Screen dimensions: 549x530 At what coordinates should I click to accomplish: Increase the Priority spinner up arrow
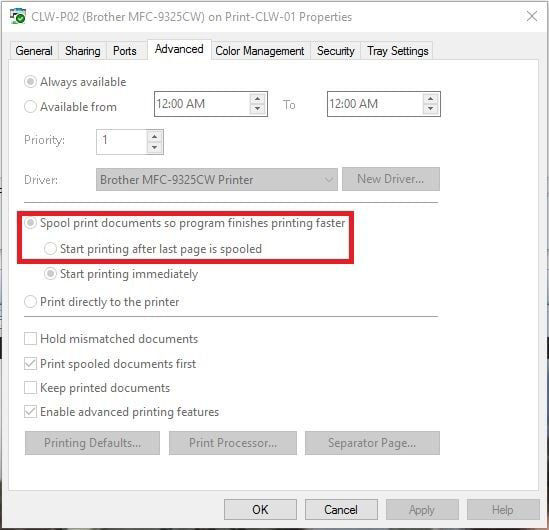coord(154,136)
